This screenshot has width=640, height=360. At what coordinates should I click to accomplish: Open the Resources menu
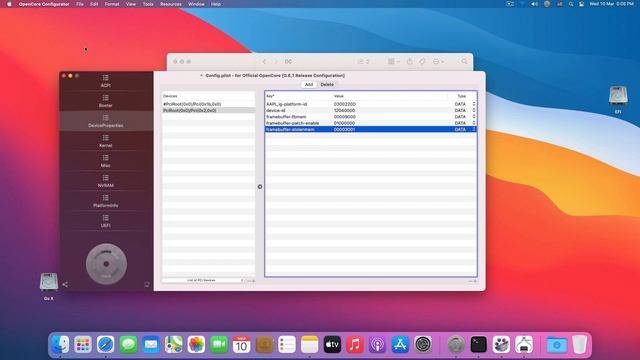pyautogui.click(x=171, y=4)
